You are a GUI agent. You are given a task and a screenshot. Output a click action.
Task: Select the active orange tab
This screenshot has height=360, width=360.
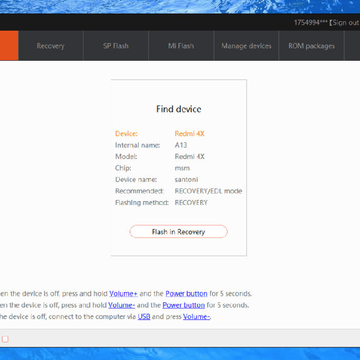pyautogui.click(x=9, y=46)
